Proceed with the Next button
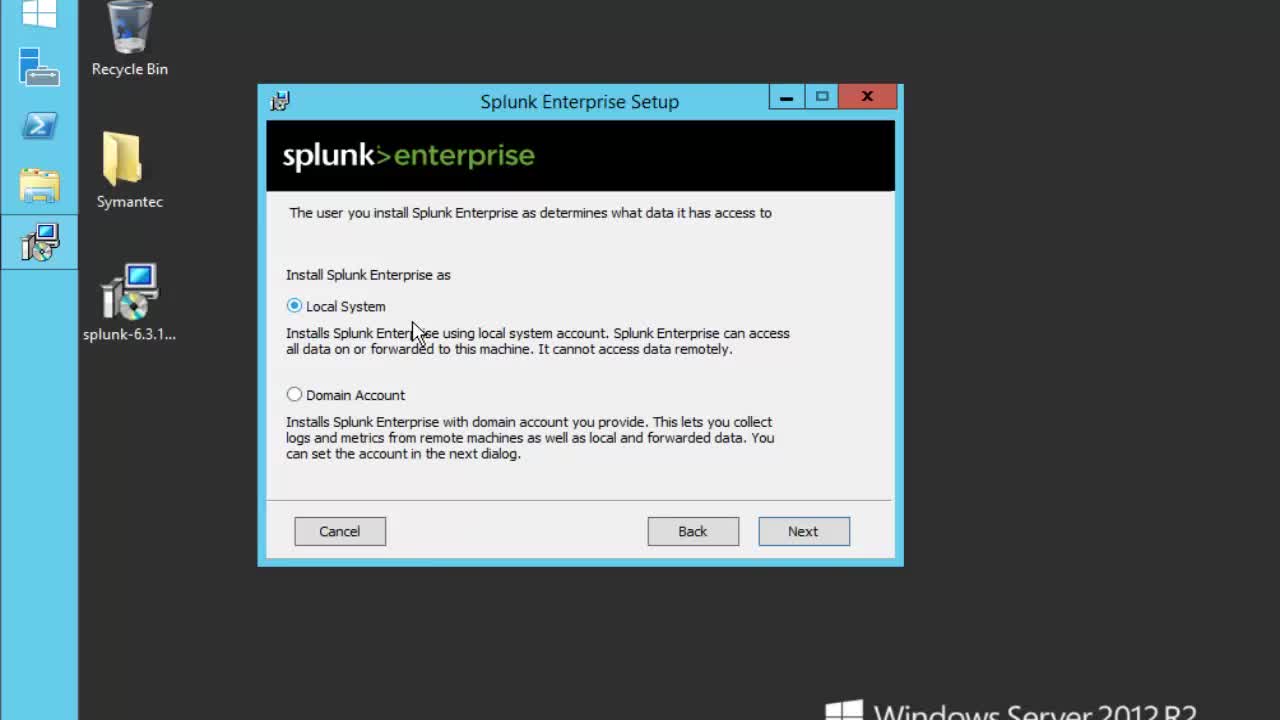This screenshot has height=720, width=1280. click(804, 531)
